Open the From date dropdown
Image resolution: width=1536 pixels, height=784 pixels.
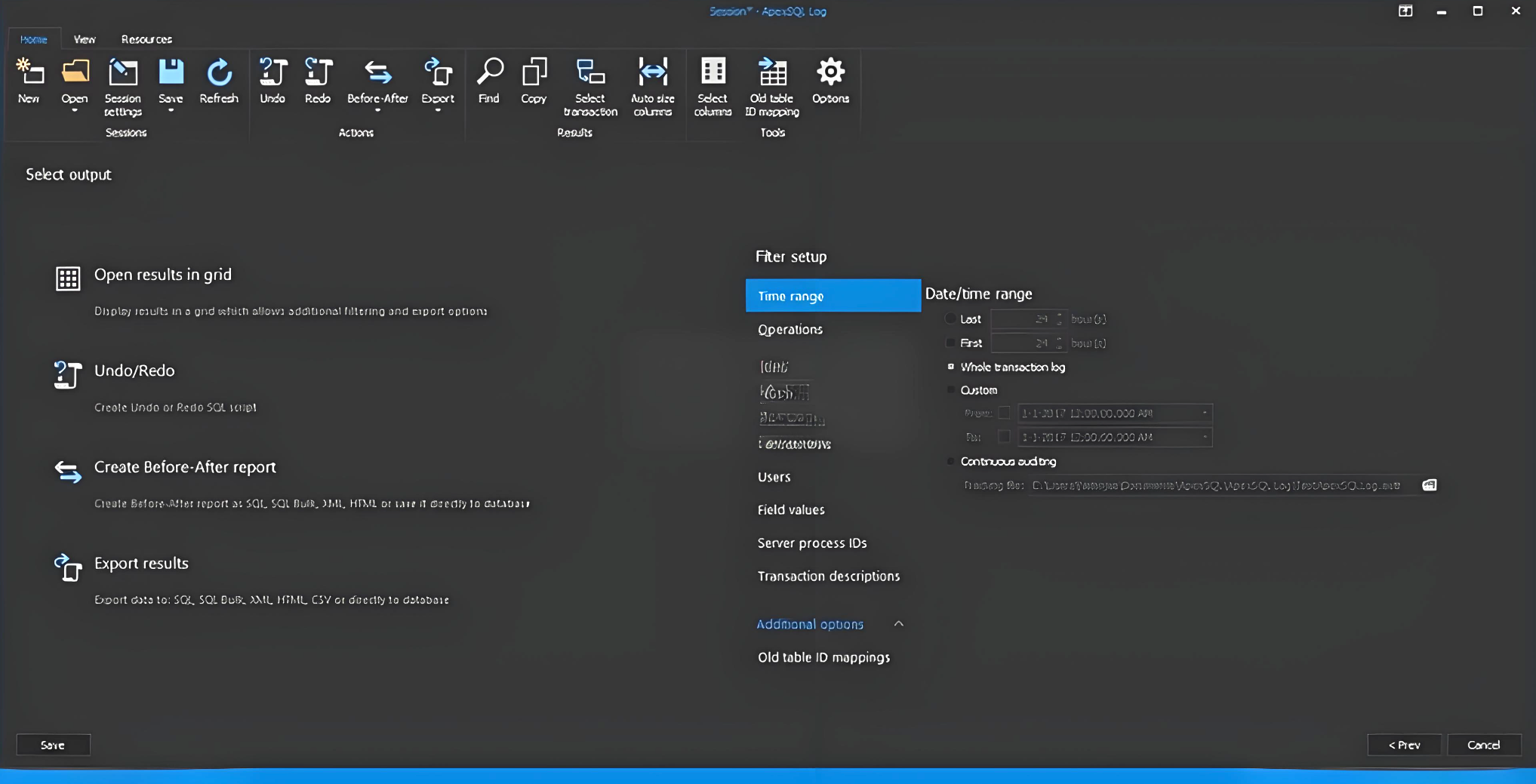1205,413
